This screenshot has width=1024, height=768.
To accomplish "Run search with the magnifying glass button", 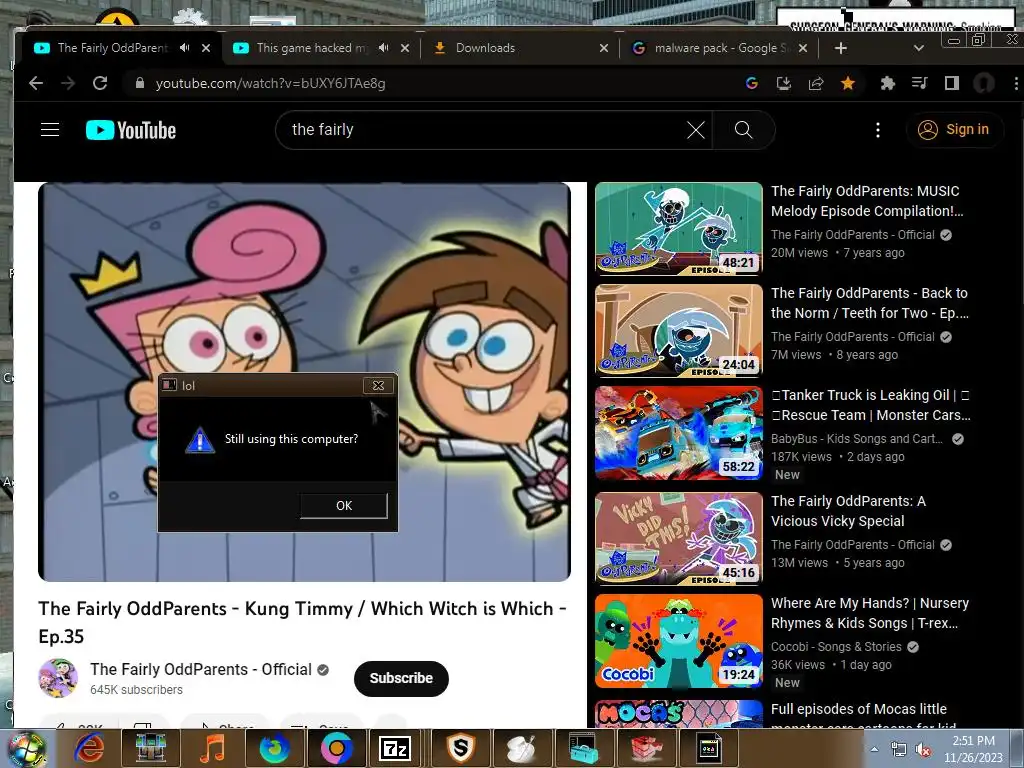I will pos(743,130).
